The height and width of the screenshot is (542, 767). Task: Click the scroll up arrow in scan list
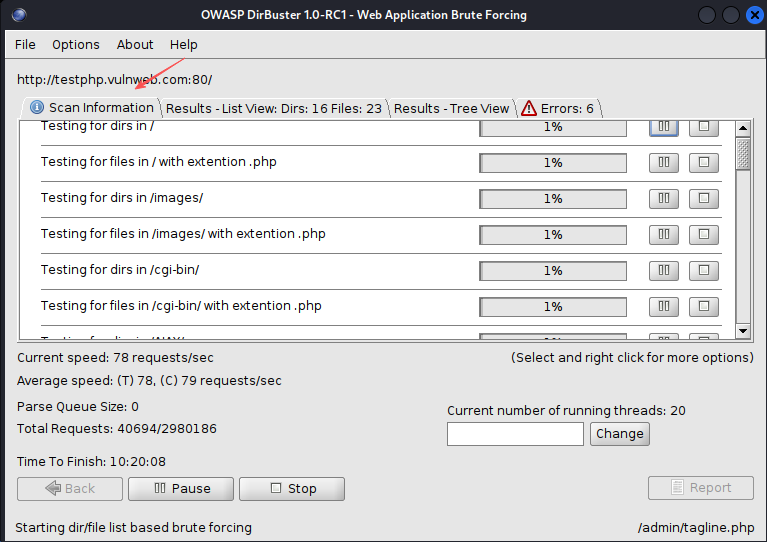click(743, 128)
